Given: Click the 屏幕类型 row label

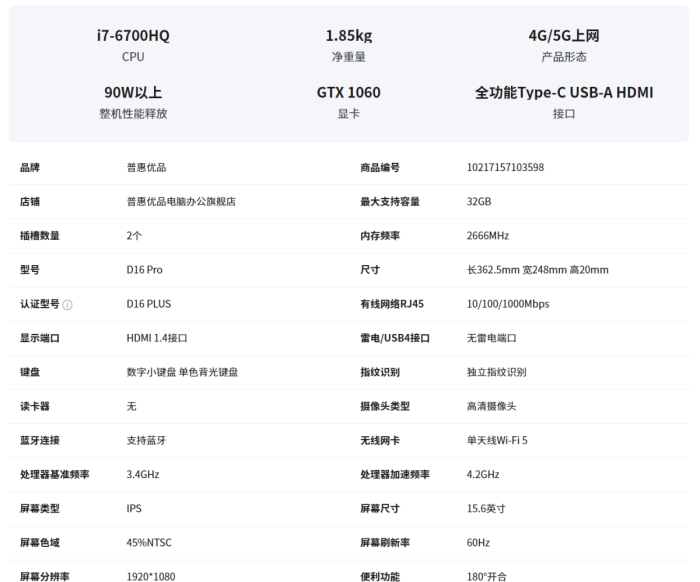Looking at the screenshot, I should [x=40, y=509].
